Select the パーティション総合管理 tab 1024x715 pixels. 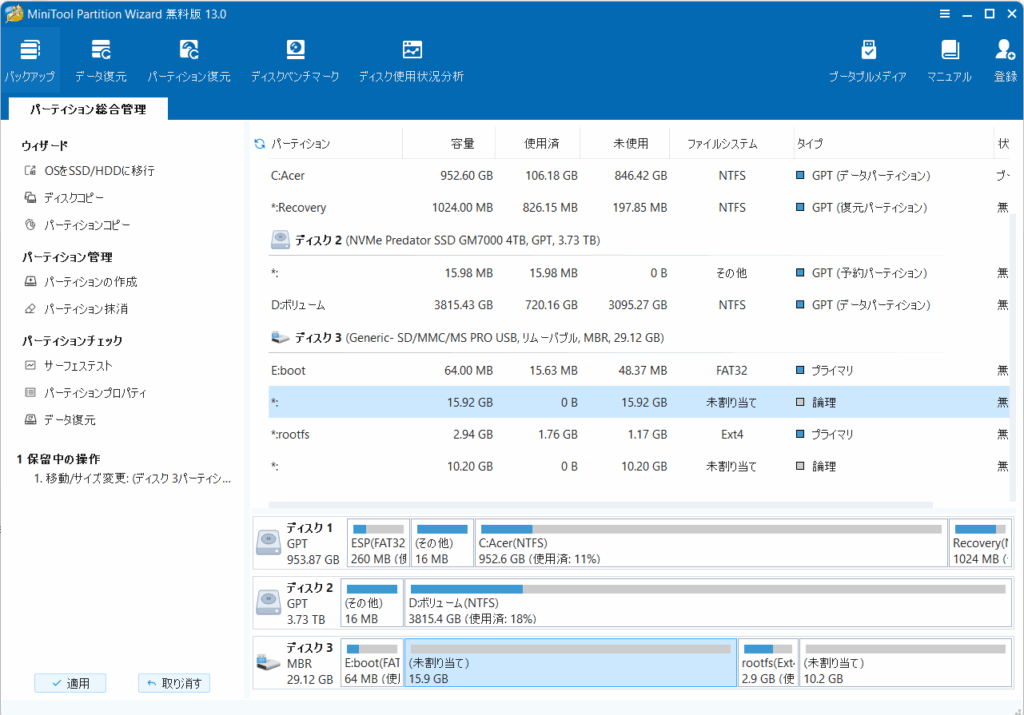(87, 109)
